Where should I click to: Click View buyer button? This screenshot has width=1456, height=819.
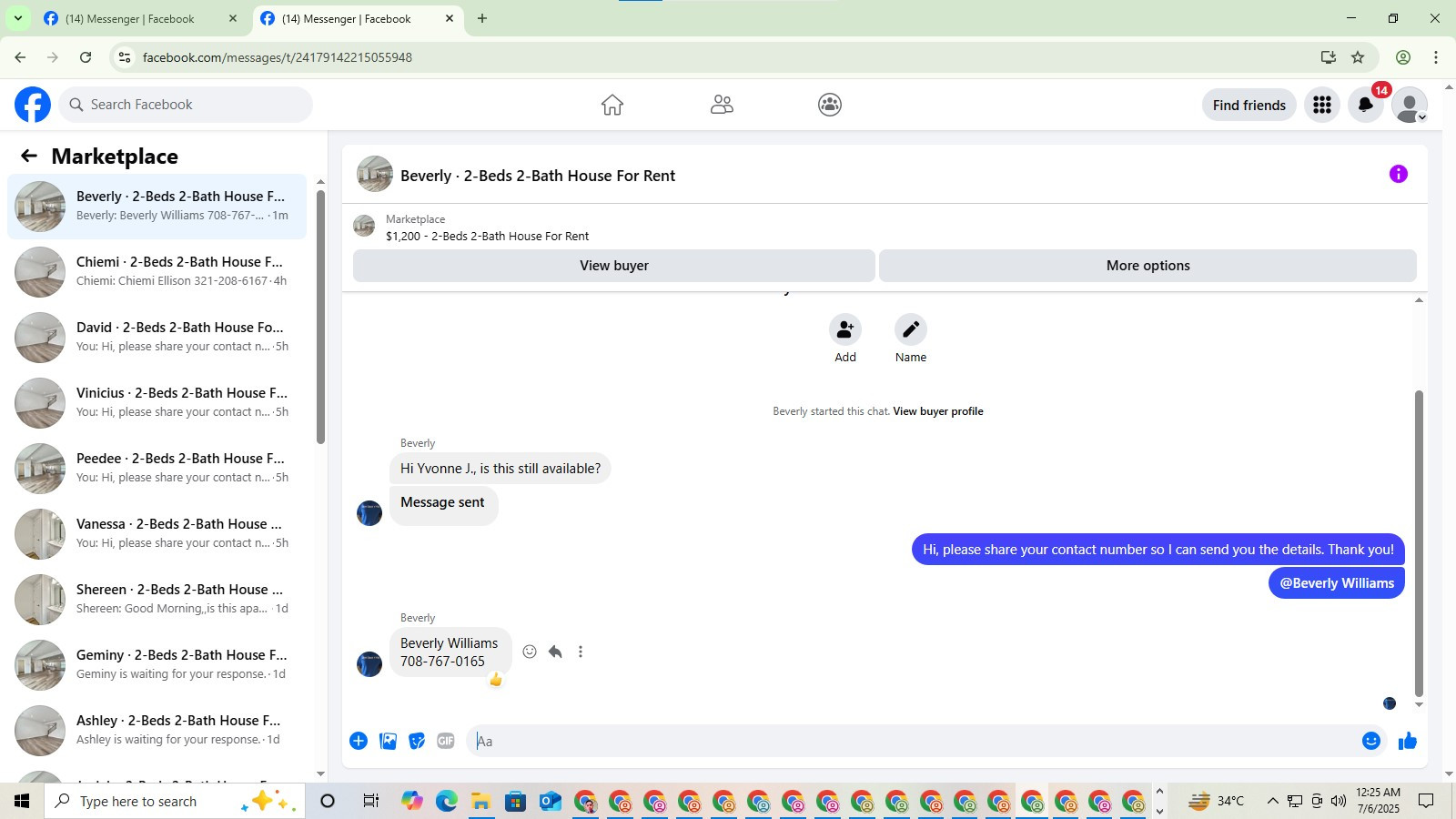(x=614, y=266)
